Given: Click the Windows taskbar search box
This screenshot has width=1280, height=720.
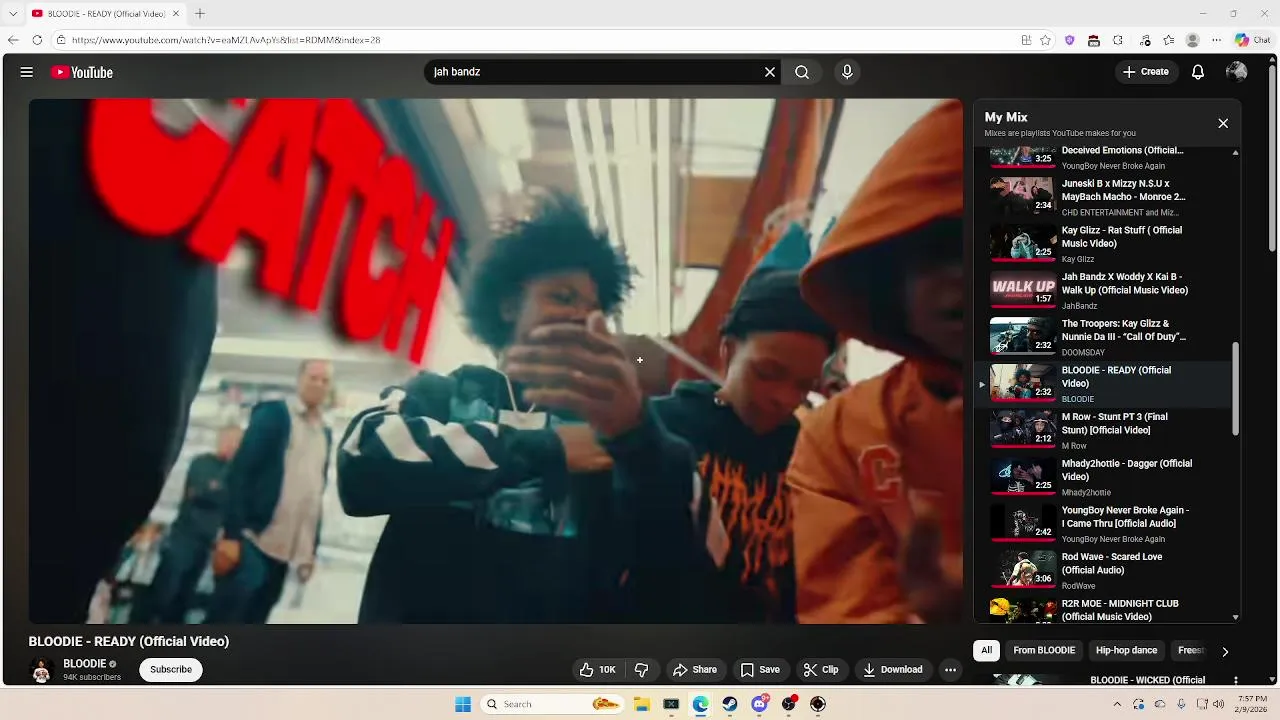Looking at the screenshot, I should (x=552, y=704).
